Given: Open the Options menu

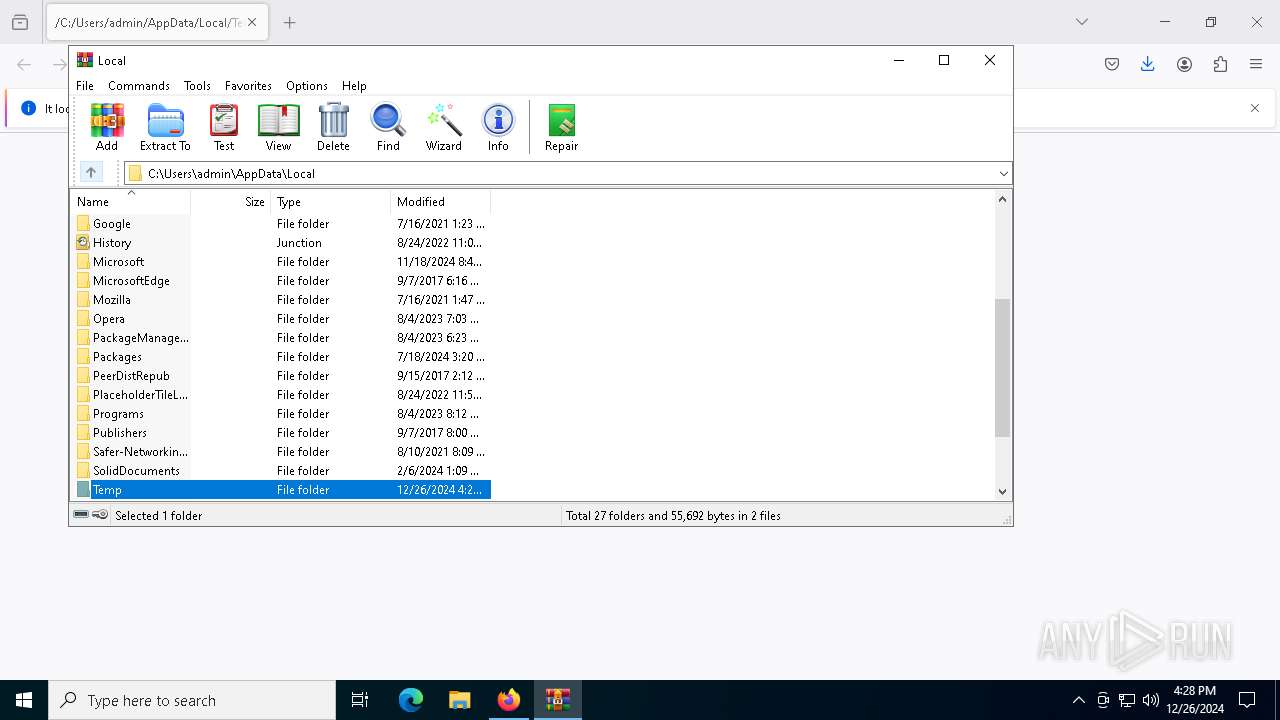Looking at the screenshot, I should [307, 86].
